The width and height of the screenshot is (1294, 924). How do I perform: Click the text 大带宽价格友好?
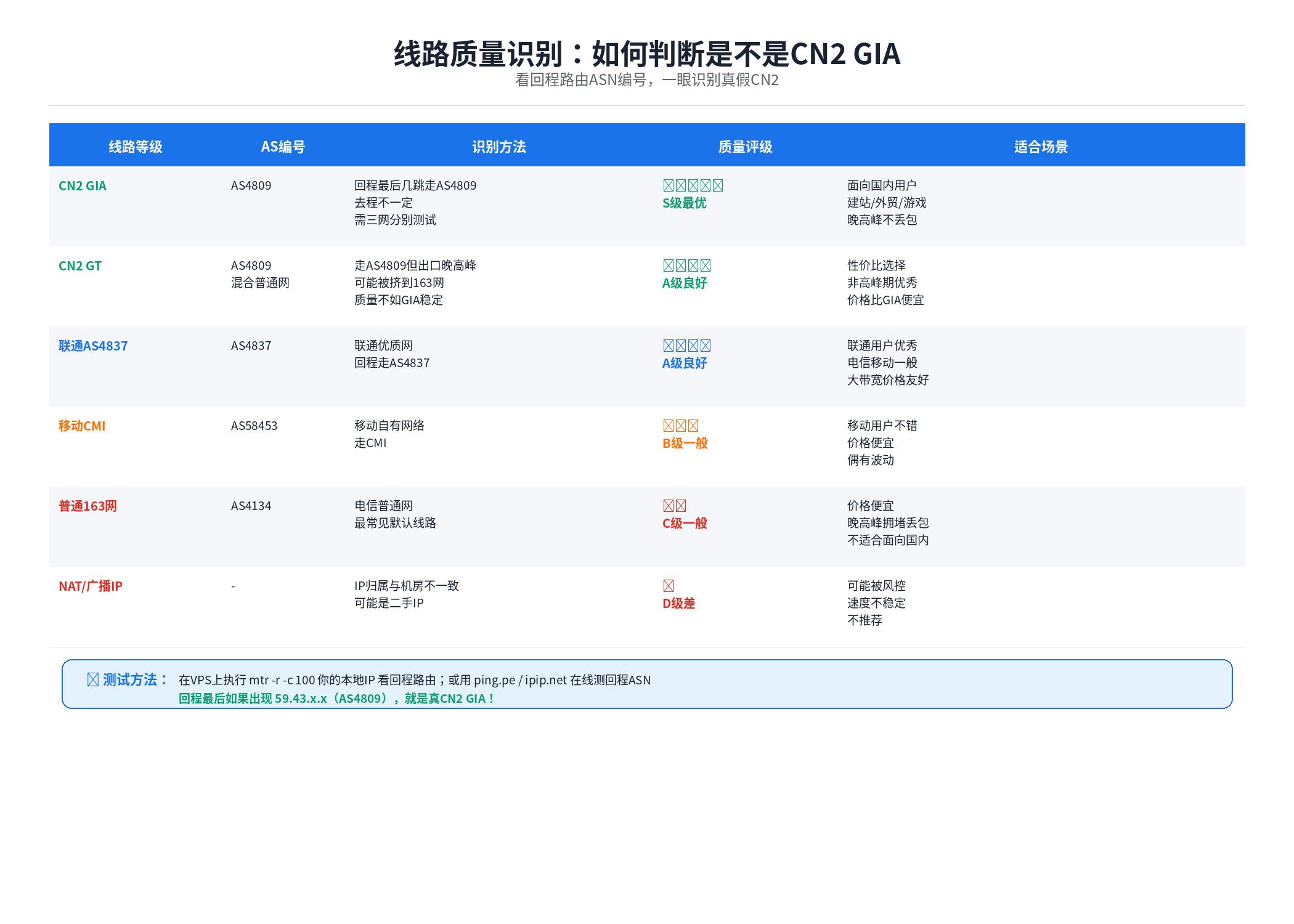[x=888, y=380]
